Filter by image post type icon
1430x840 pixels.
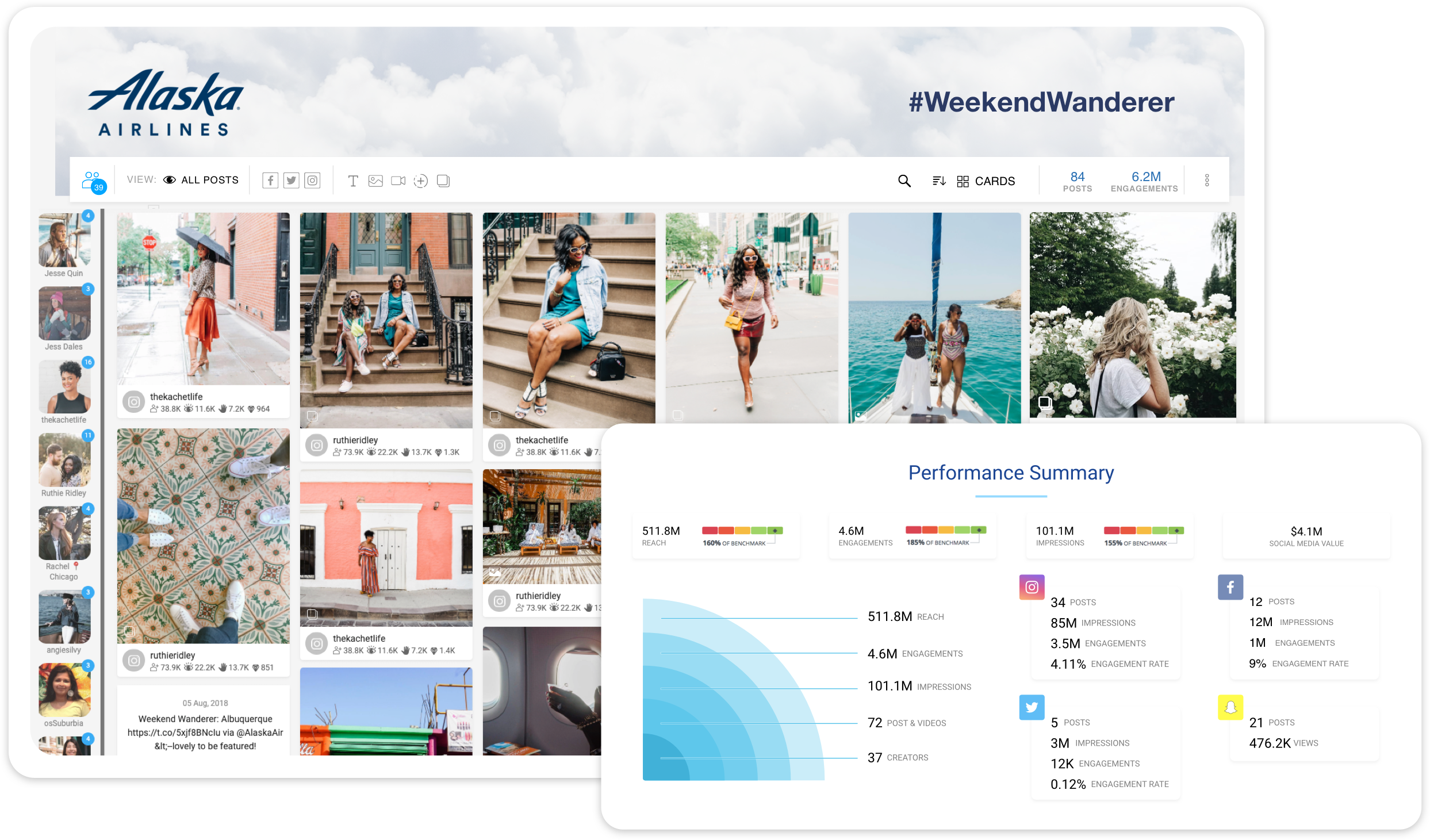pyautogui.click(x=375, y=181)
